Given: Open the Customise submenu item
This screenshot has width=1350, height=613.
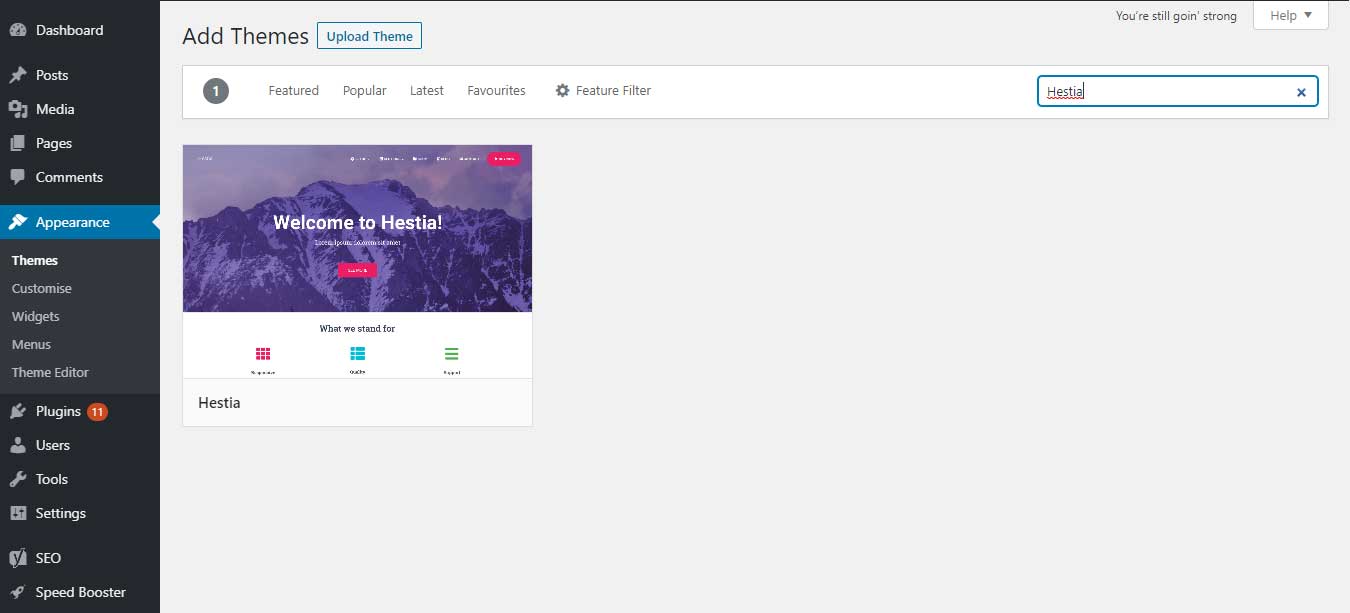Looking at the screenshot, I should click(x=42, y=288).
